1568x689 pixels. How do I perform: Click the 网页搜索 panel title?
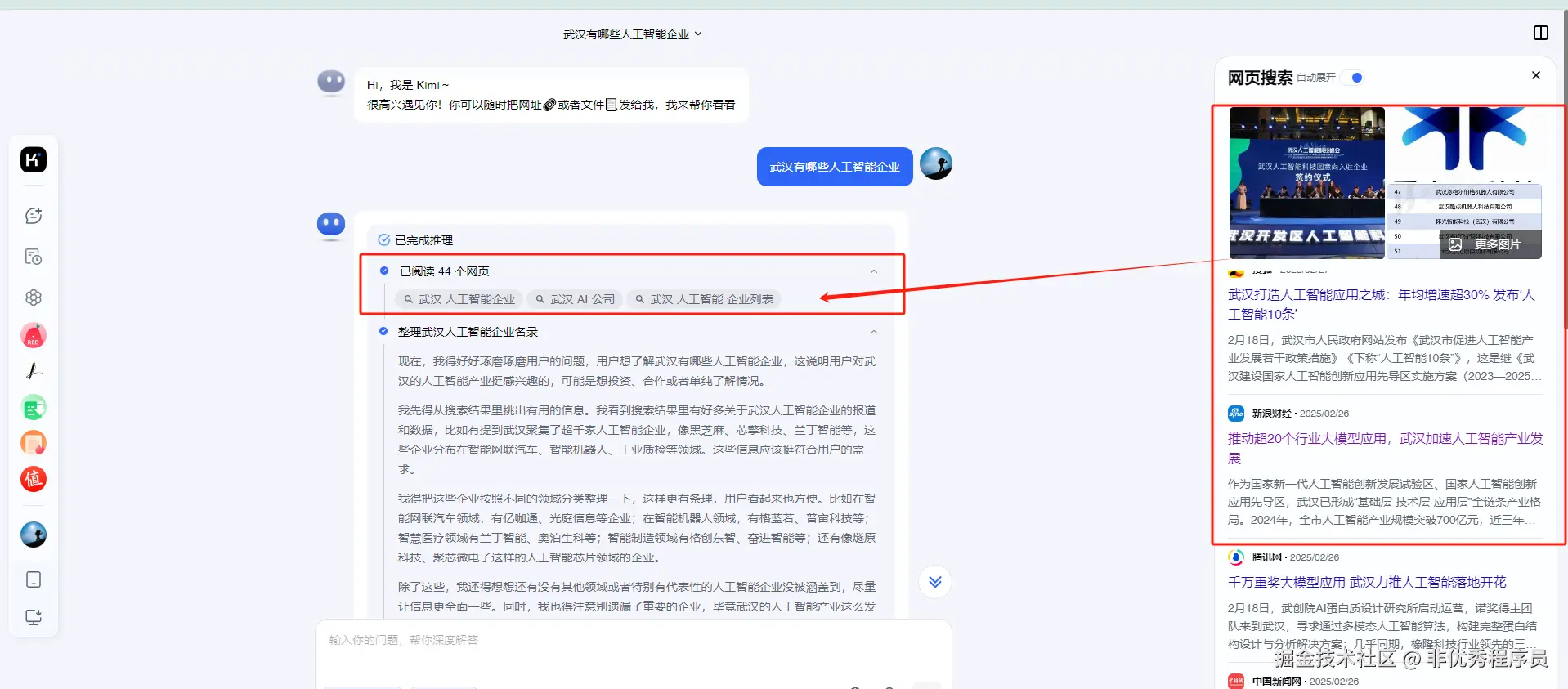coord(1260,78)
